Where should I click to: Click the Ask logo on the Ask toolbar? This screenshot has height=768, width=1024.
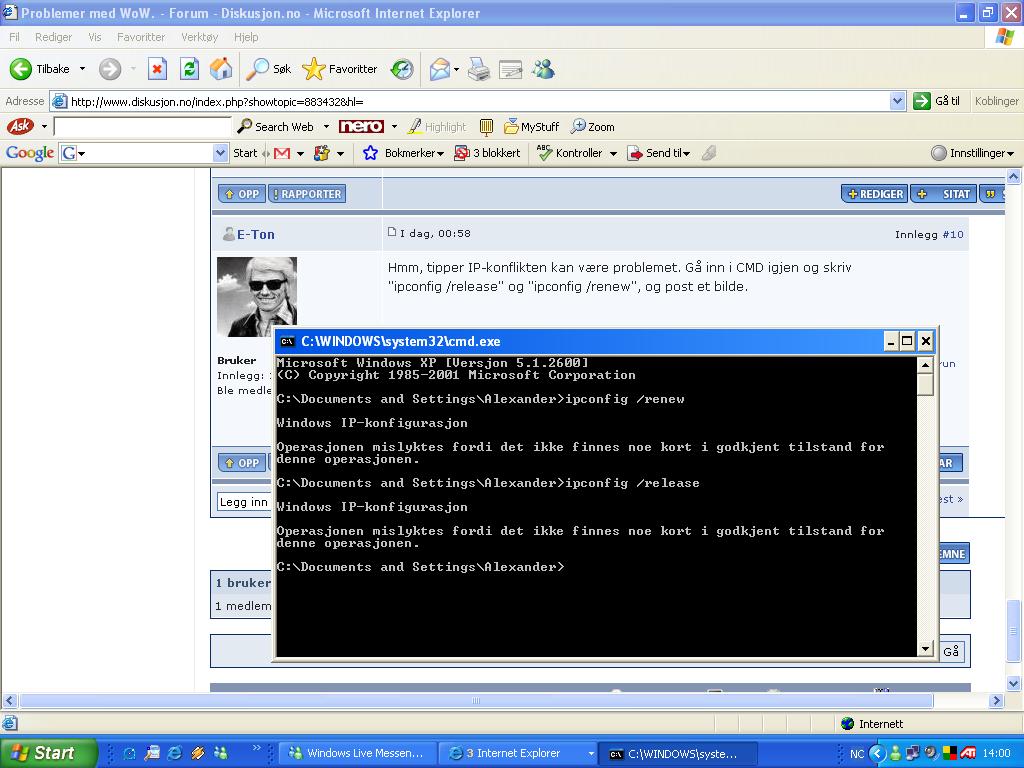20,127
